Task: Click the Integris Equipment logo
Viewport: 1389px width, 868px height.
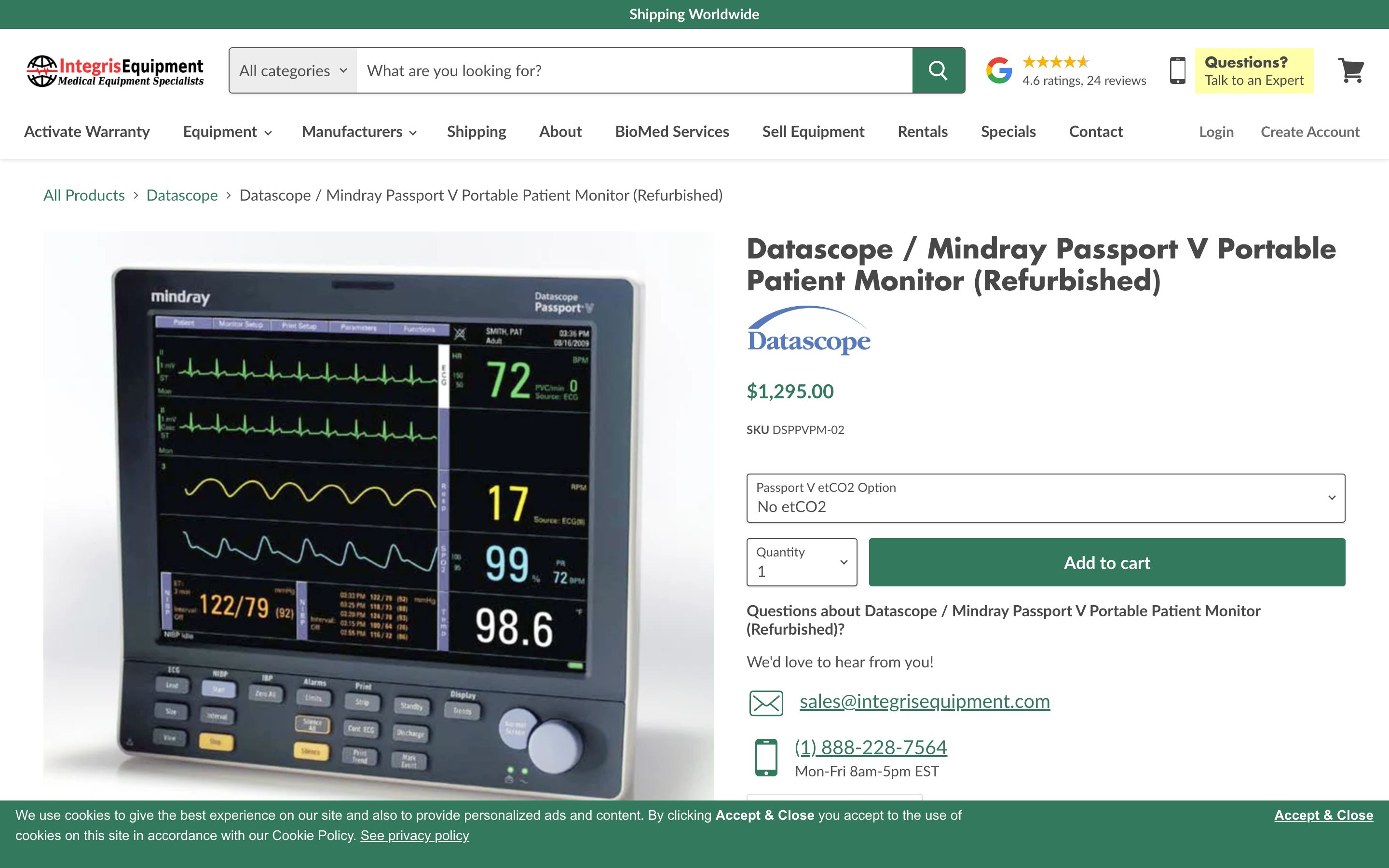Action: click(115, 71)
